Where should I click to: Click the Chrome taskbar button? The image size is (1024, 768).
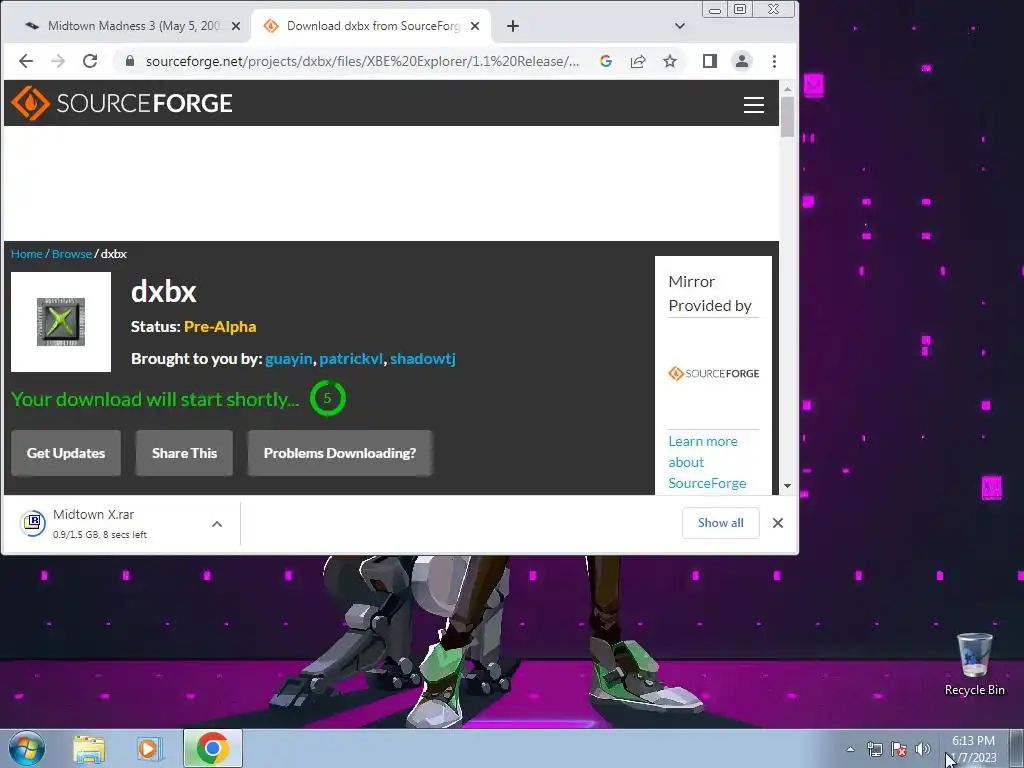coord(212,748)
